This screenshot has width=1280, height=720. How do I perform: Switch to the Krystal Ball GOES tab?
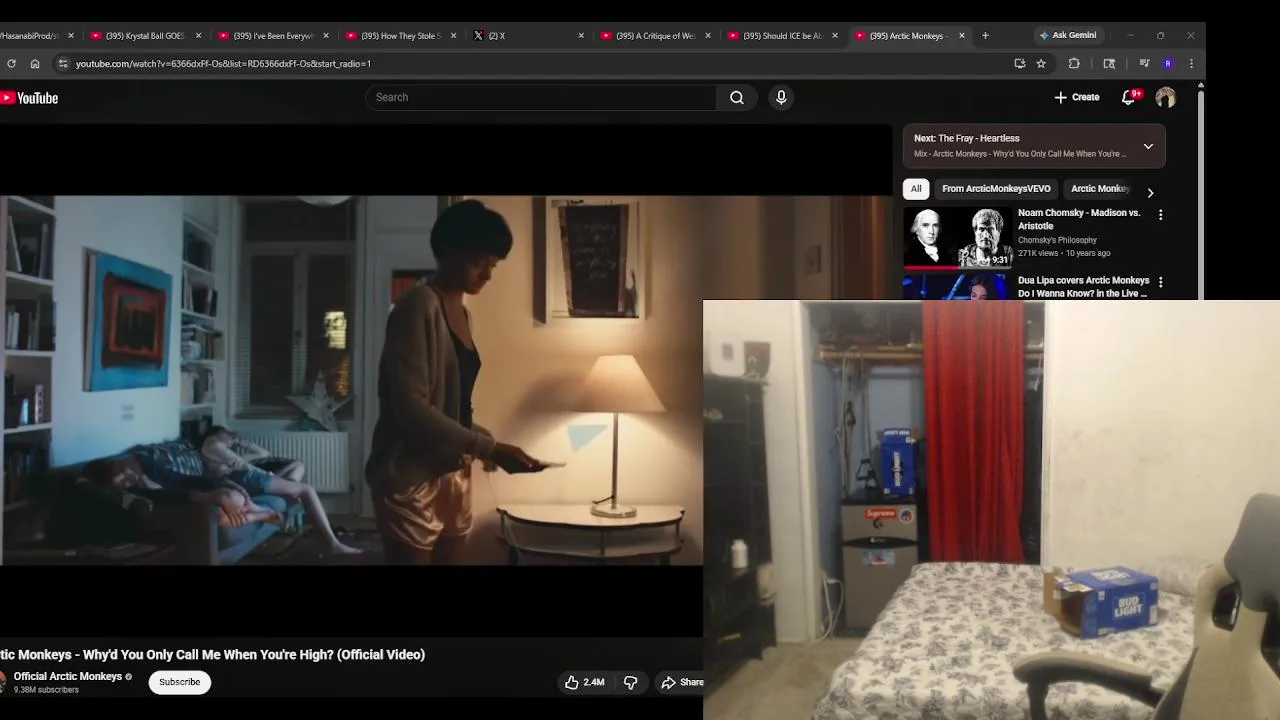[144, 35]
